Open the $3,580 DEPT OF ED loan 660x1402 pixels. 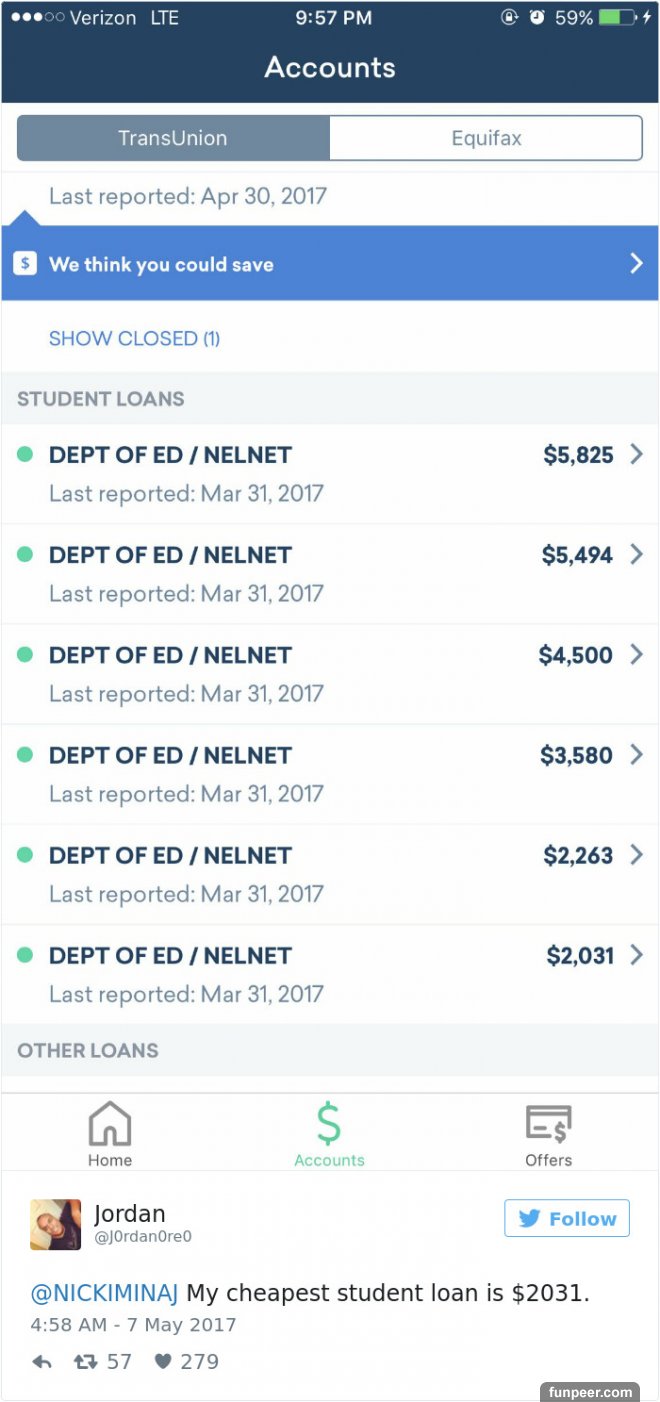[300, 774]
